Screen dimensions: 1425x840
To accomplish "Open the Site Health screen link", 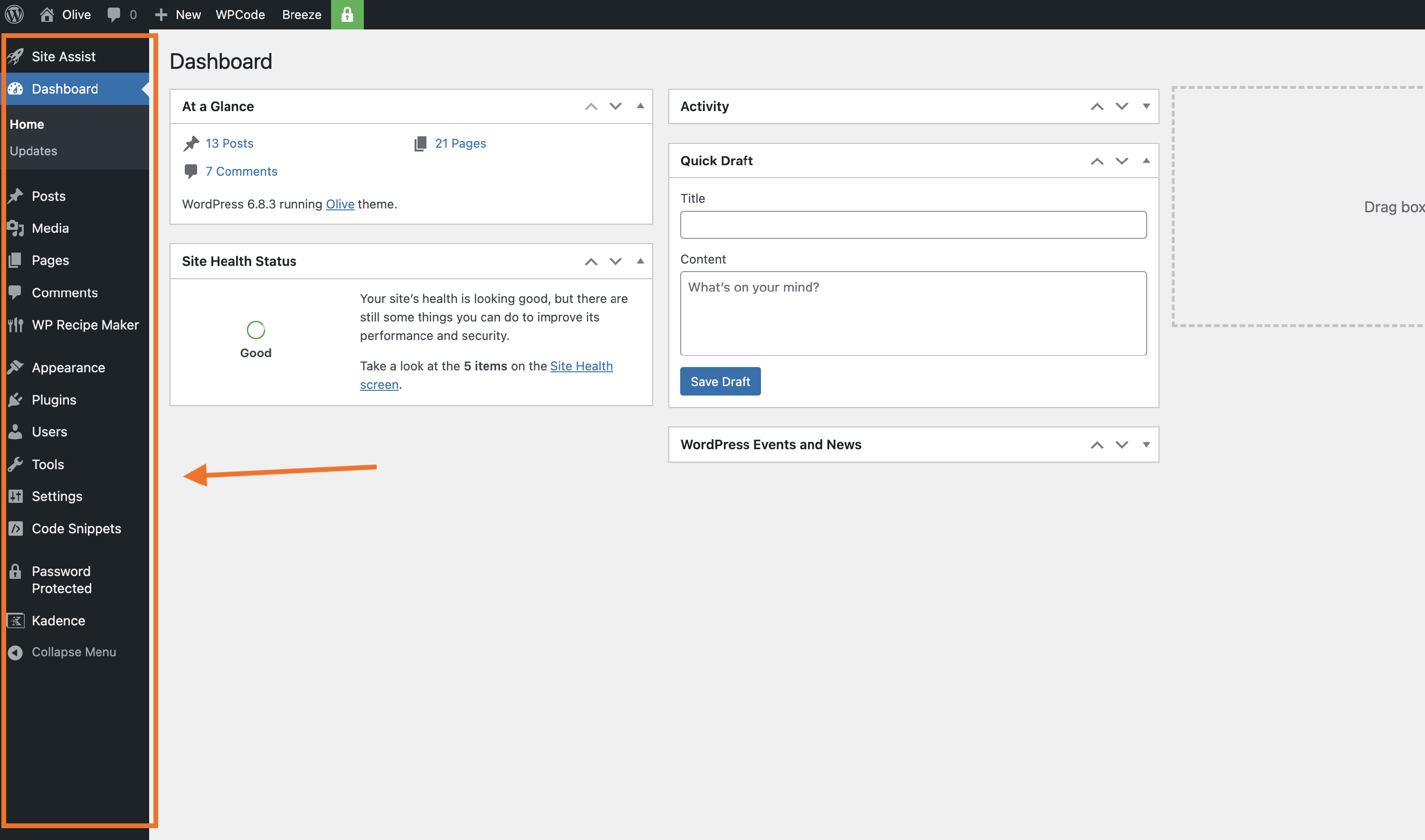I will 581,366.
